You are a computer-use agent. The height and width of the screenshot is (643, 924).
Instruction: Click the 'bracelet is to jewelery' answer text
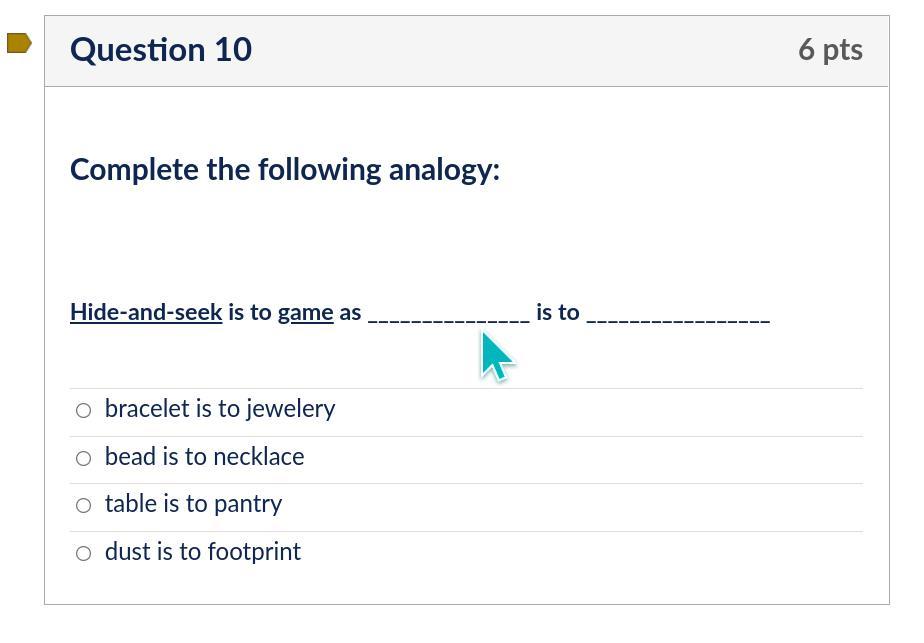[x=219, y=409]
